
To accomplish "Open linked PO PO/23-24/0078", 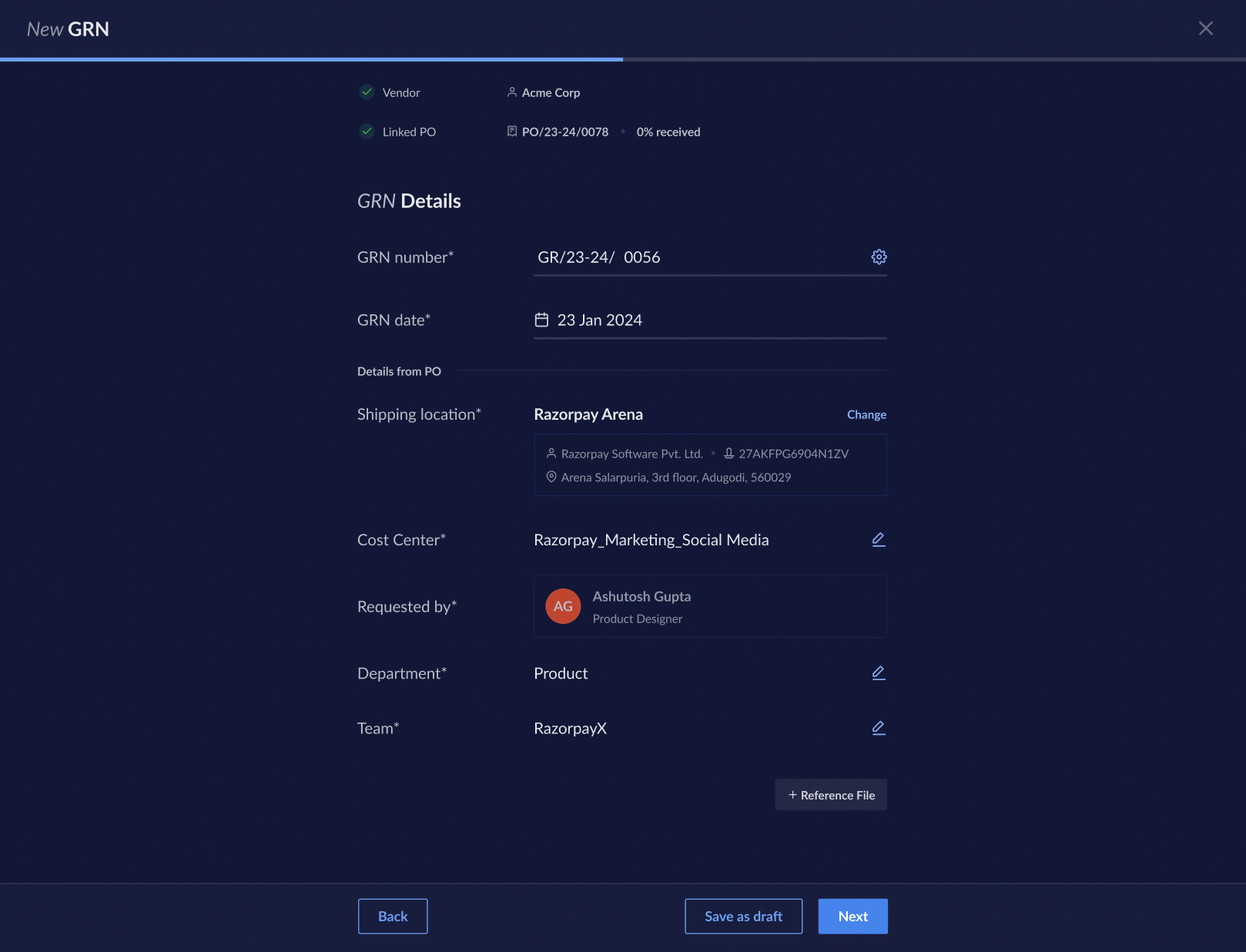I will point(564,132).
